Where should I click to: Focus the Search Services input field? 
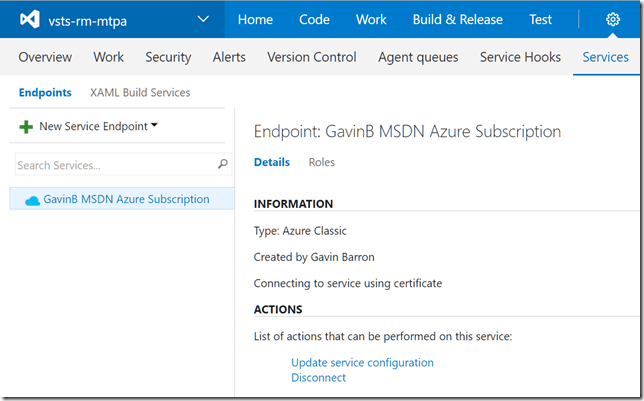point(112,165)
